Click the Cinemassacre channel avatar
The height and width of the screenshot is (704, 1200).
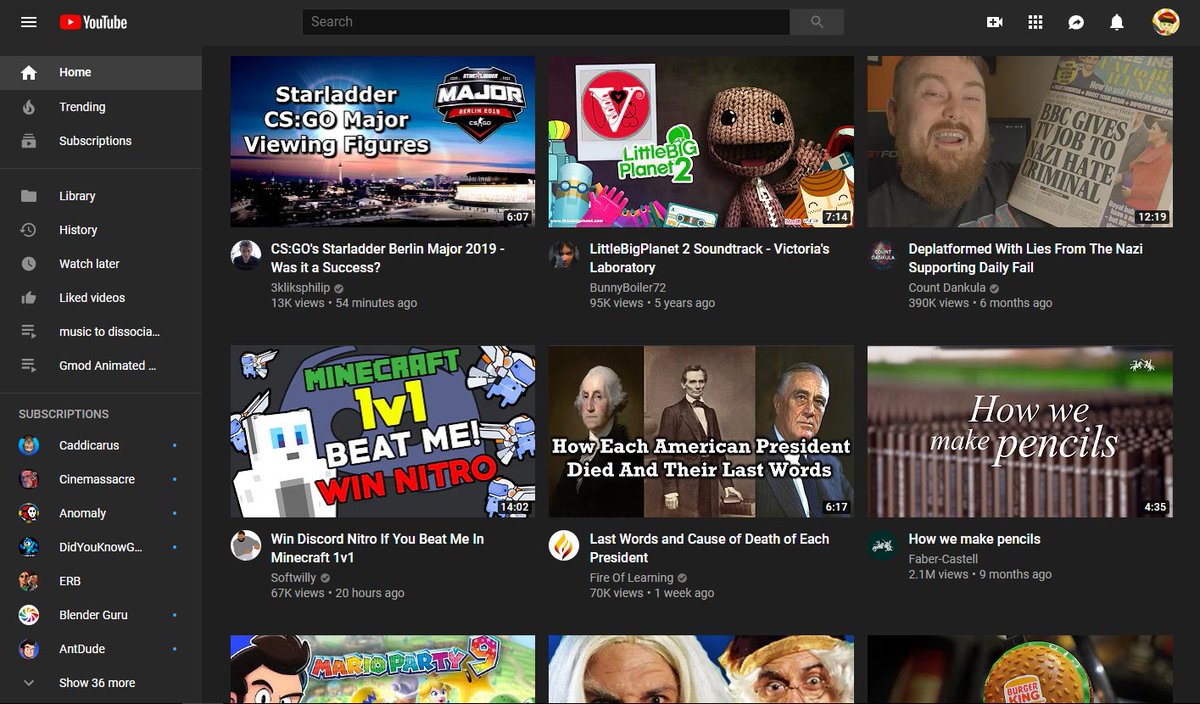(x=29, y=480)
